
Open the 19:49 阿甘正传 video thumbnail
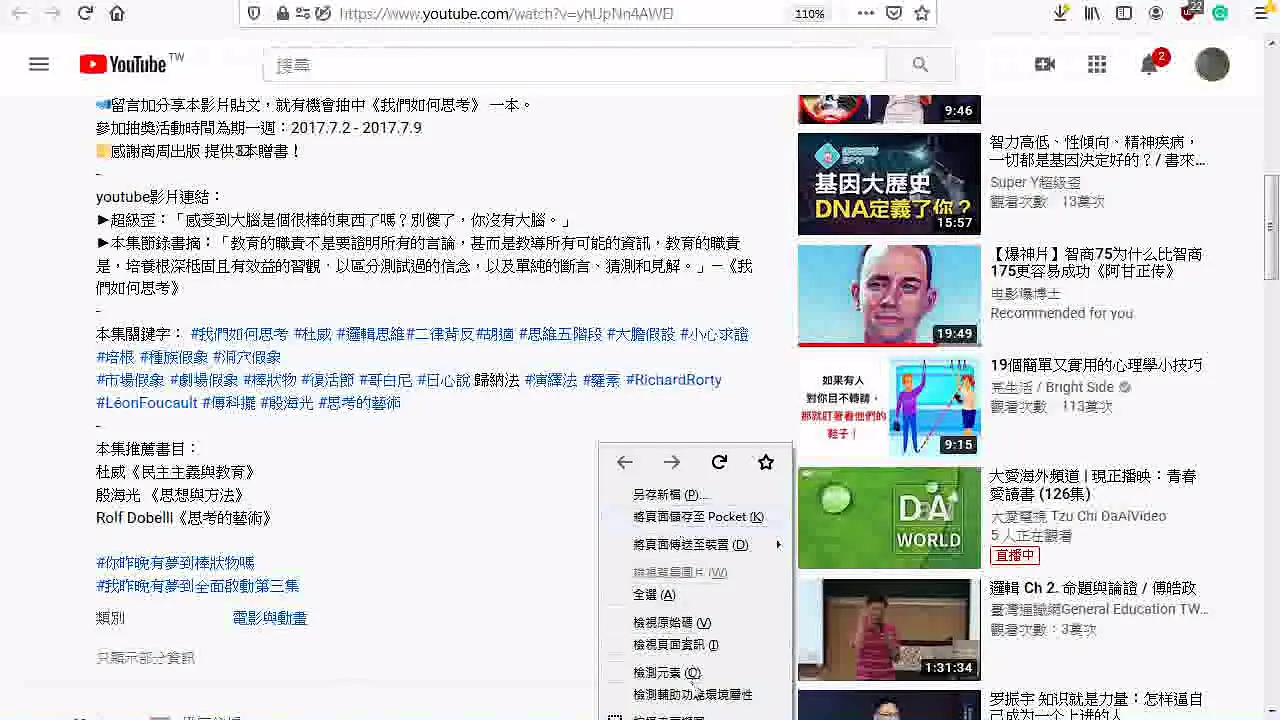(889, 296)
